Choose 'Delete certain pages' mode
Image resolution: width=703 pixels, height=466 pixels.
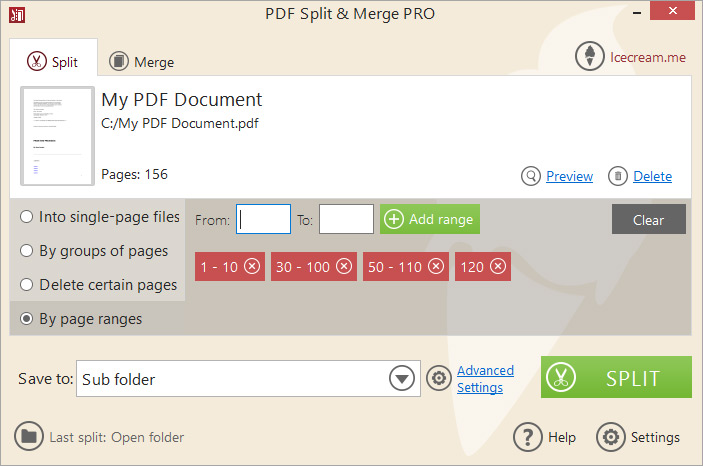click(x=99, y=285)
